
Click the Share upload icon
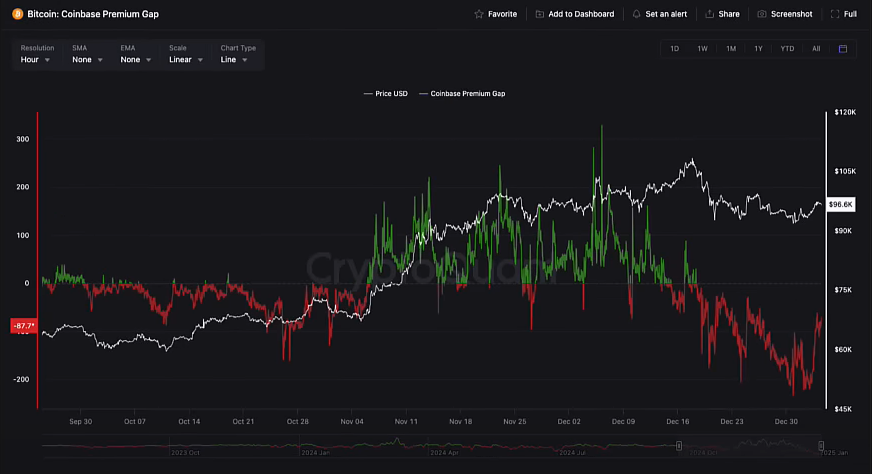710,14
